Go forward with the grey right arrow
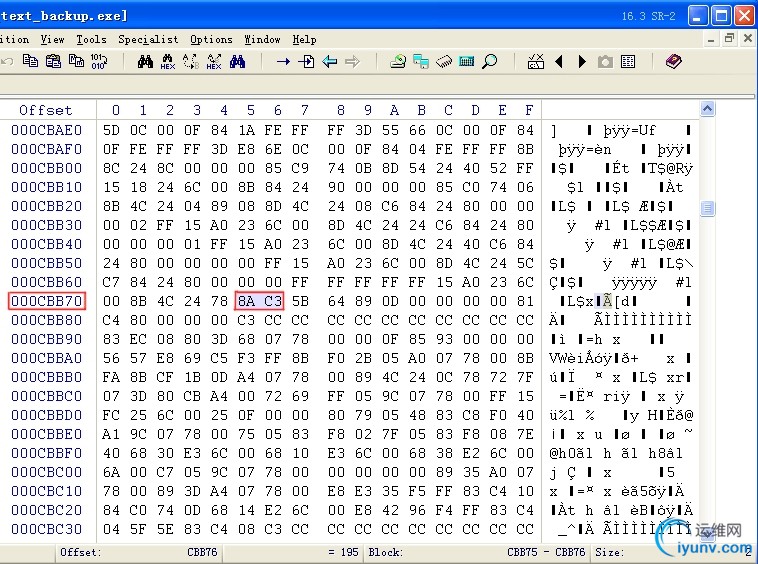Viewport: 758px width, 564px height. [352, 61]
